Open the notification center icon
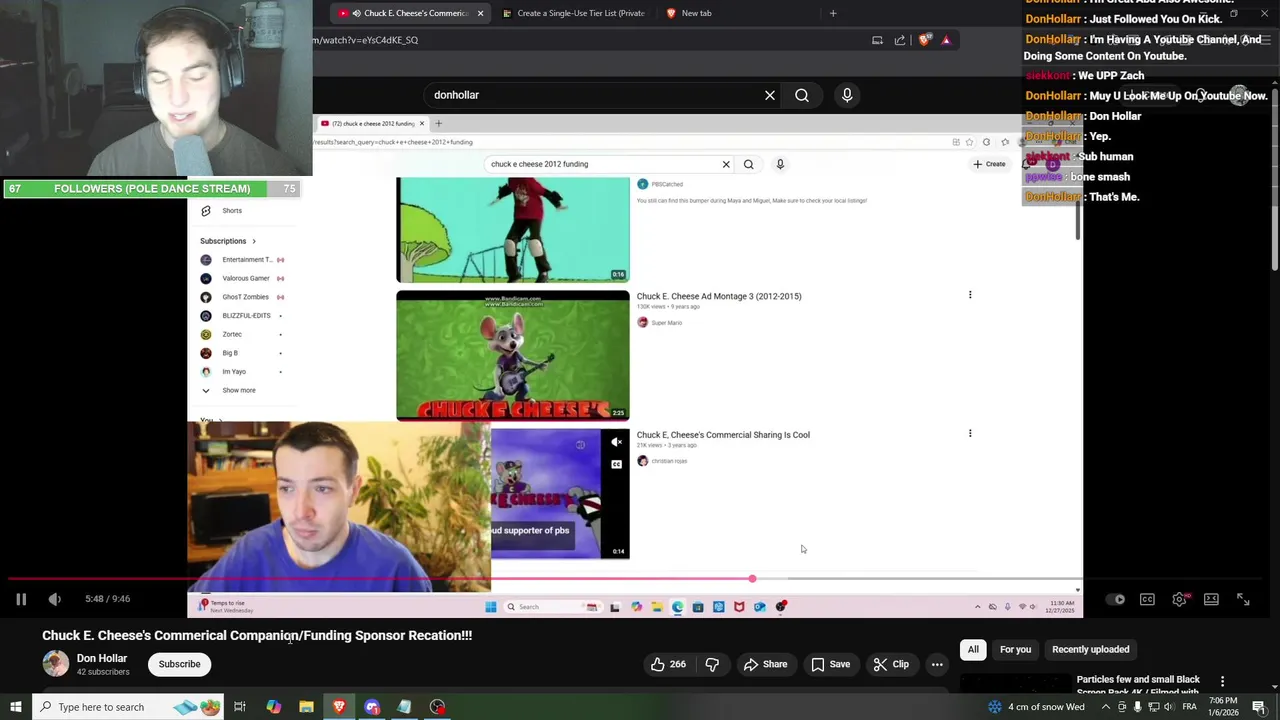 (x=1259, y=707)
